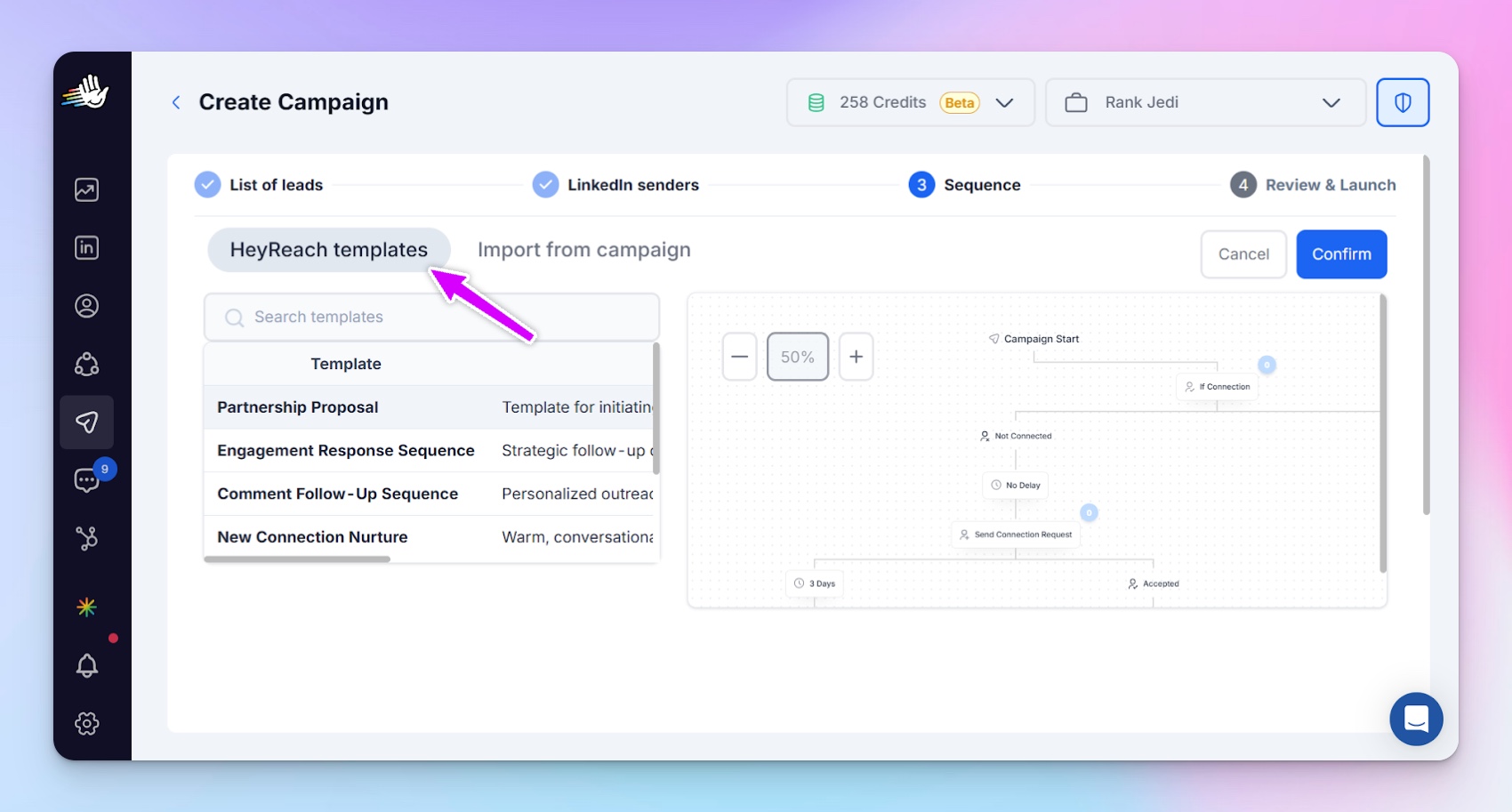Click the sequence preview vertical scrollbar

1383,434
